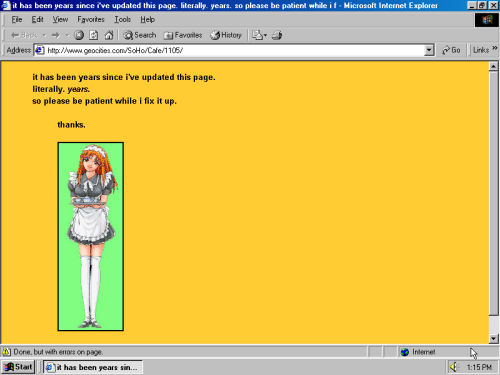This screenshot has height=375, width=500.
Task: Click the 1:15 PM clock
Action: [x=479, y=367]
